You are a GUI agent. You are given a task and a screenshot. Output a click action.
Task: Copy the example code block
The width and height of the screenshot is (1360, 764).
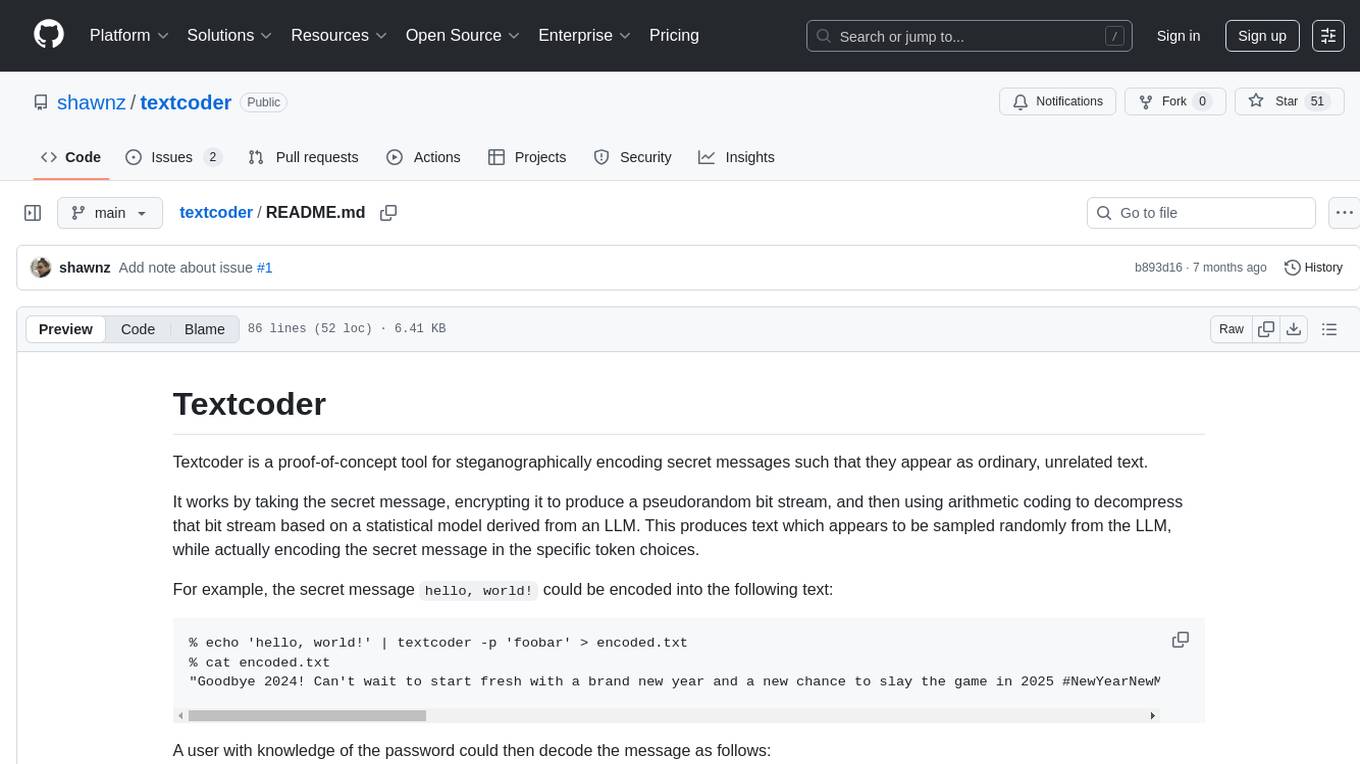click(x=1180, y=640)
